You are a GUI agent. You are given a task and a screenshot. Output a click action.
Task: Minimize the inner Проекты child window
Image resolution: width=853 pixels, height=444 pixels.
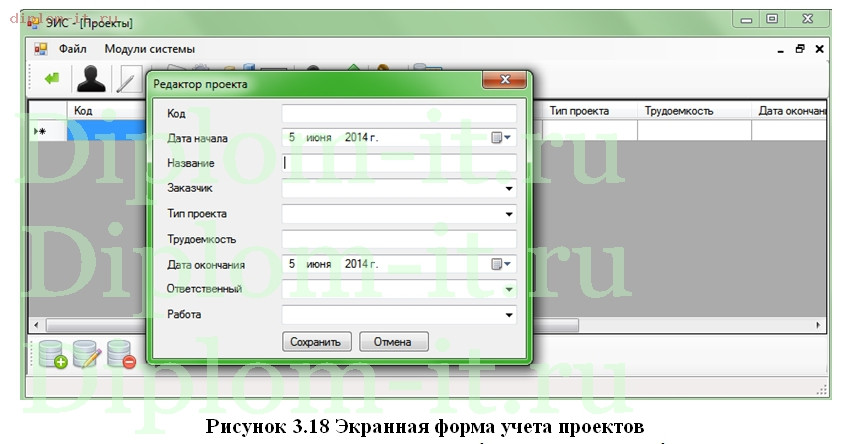(781, 50)
